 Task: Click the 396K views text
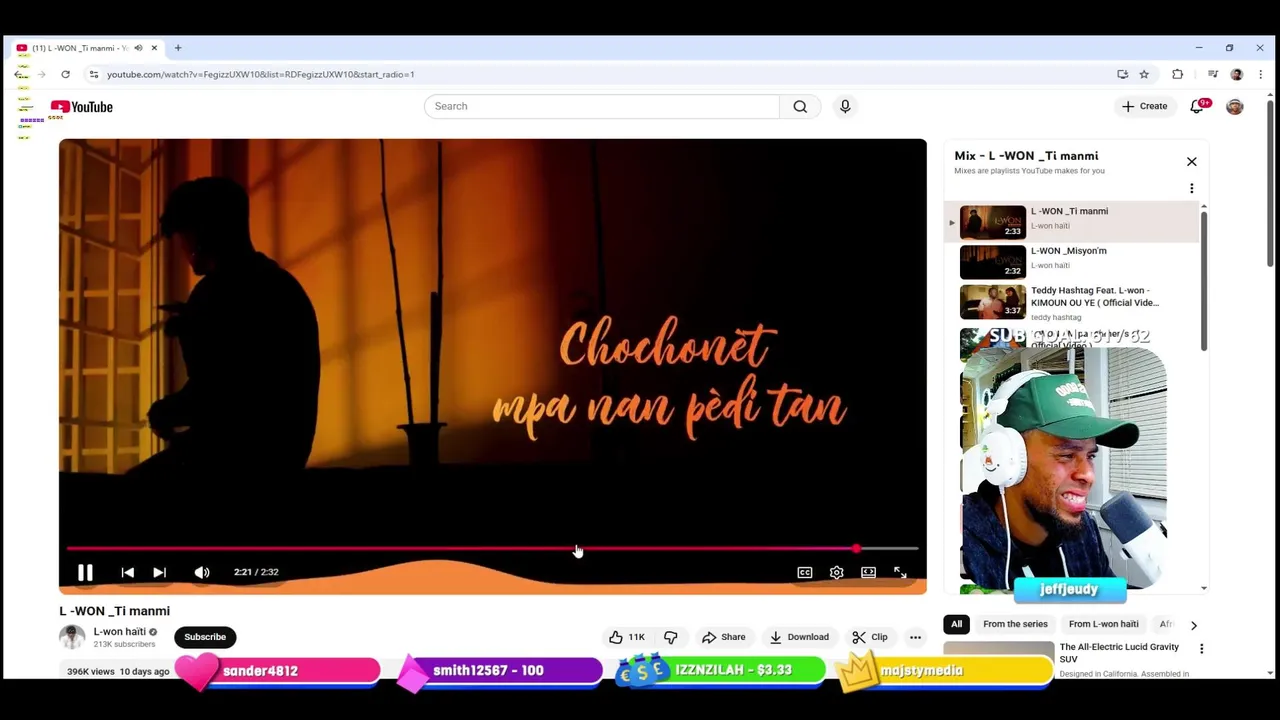tap(91, 671)
